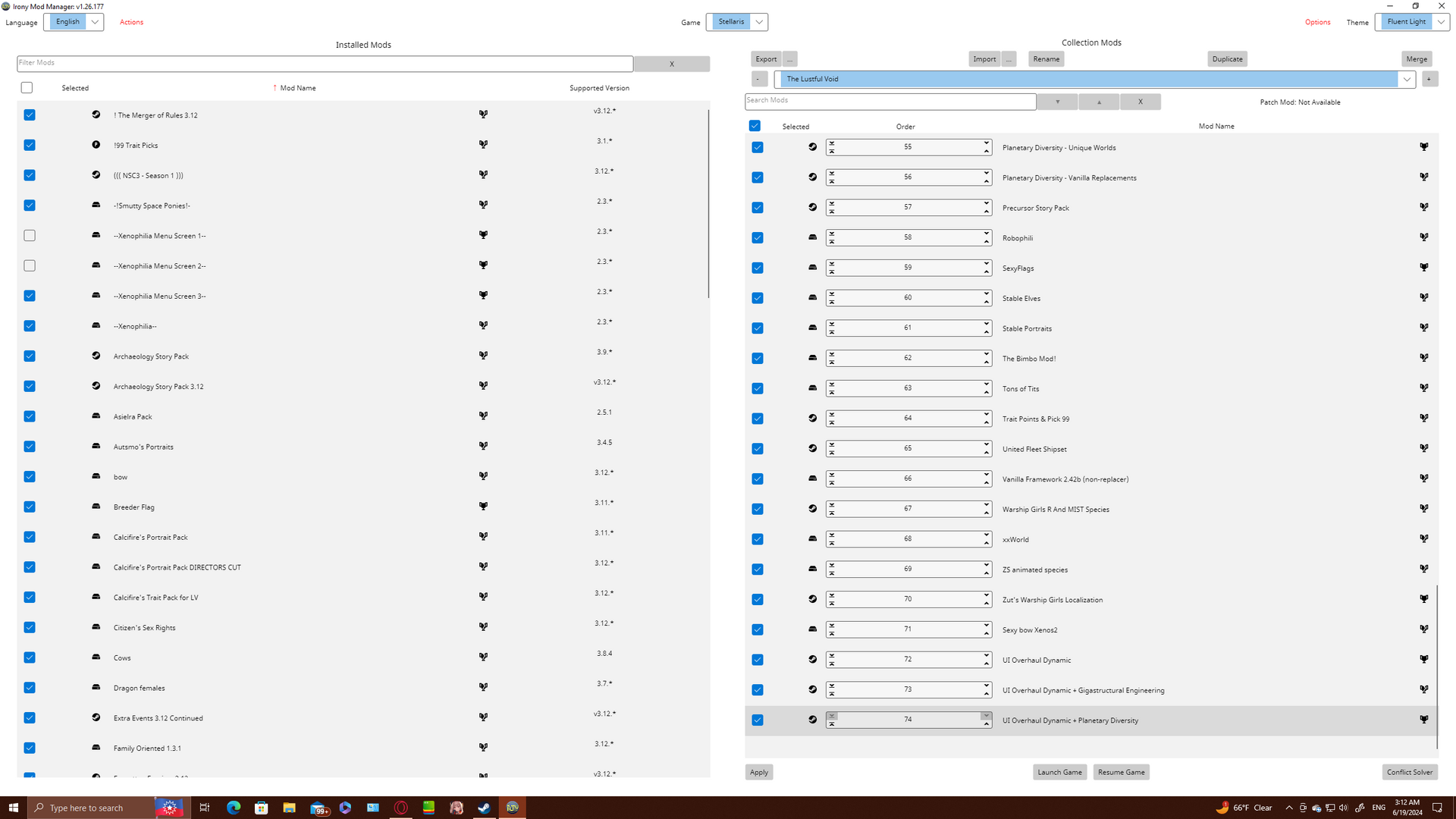
Task: Click Steam icon beside UI Overhaul Dynamic
Action: (x=812, y=660)
